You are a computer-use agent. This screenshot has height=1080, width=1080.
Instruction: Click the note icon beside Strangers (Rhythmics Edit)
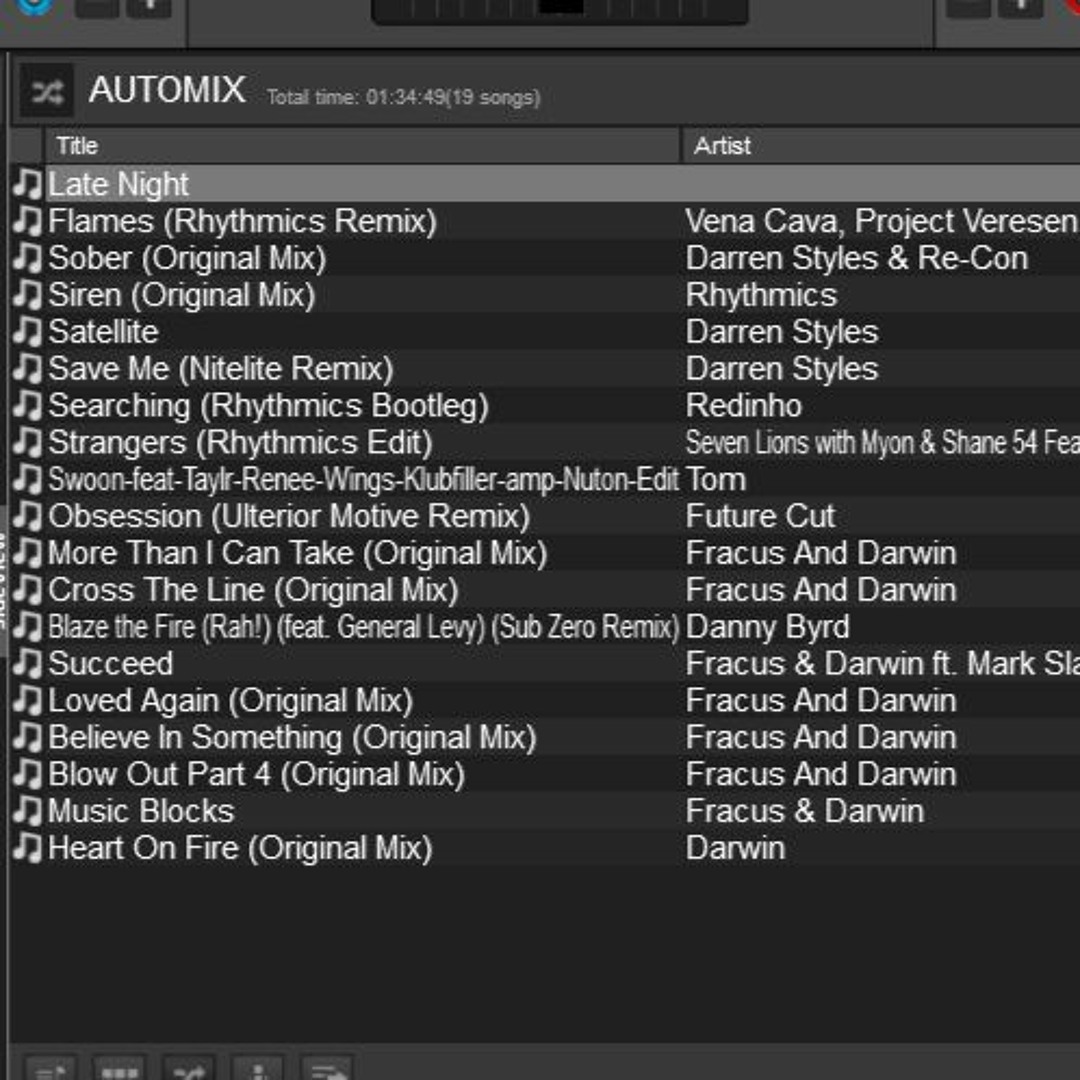(28, 442)
